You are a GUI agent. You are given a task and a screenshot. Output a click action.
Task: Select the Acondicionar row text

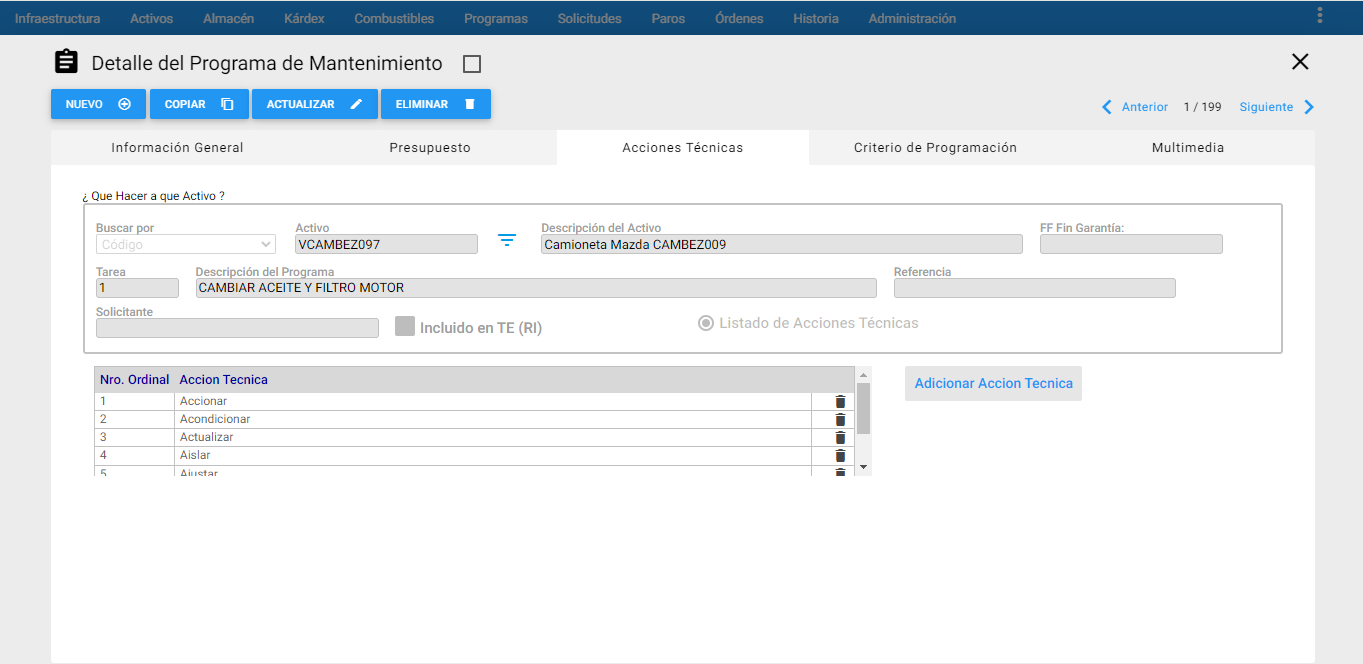pyautogui.click(x=215, y=419)
